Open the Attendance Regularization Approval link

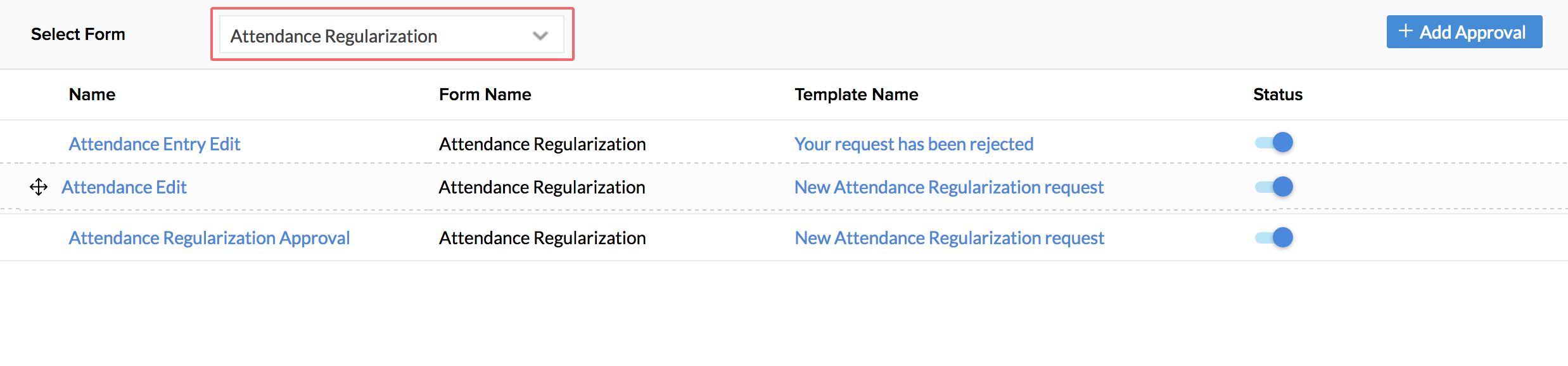click(x=209, y=238)
